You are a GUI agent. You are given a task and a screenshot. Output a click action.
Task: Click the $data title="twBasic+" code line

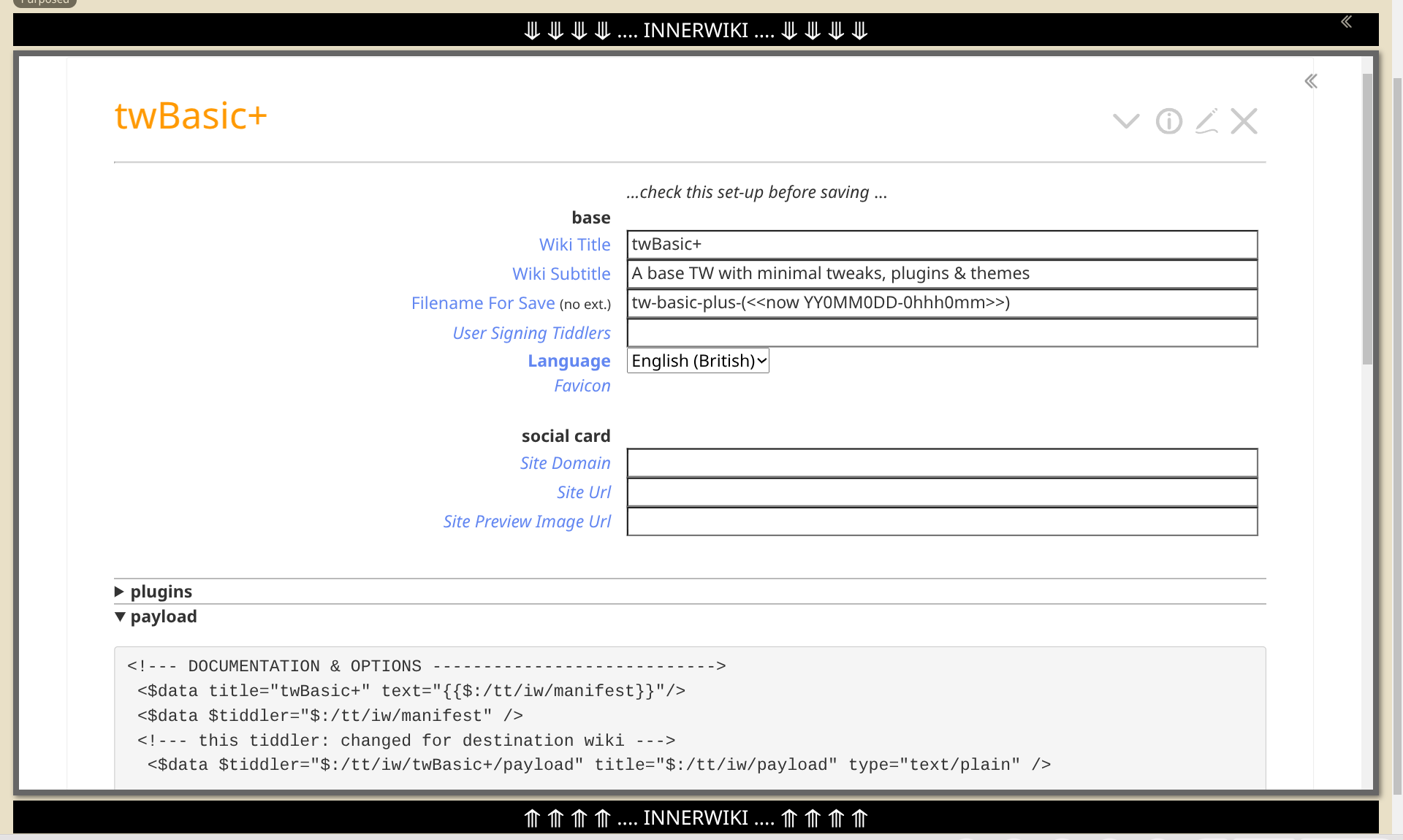tap(411, 691)
